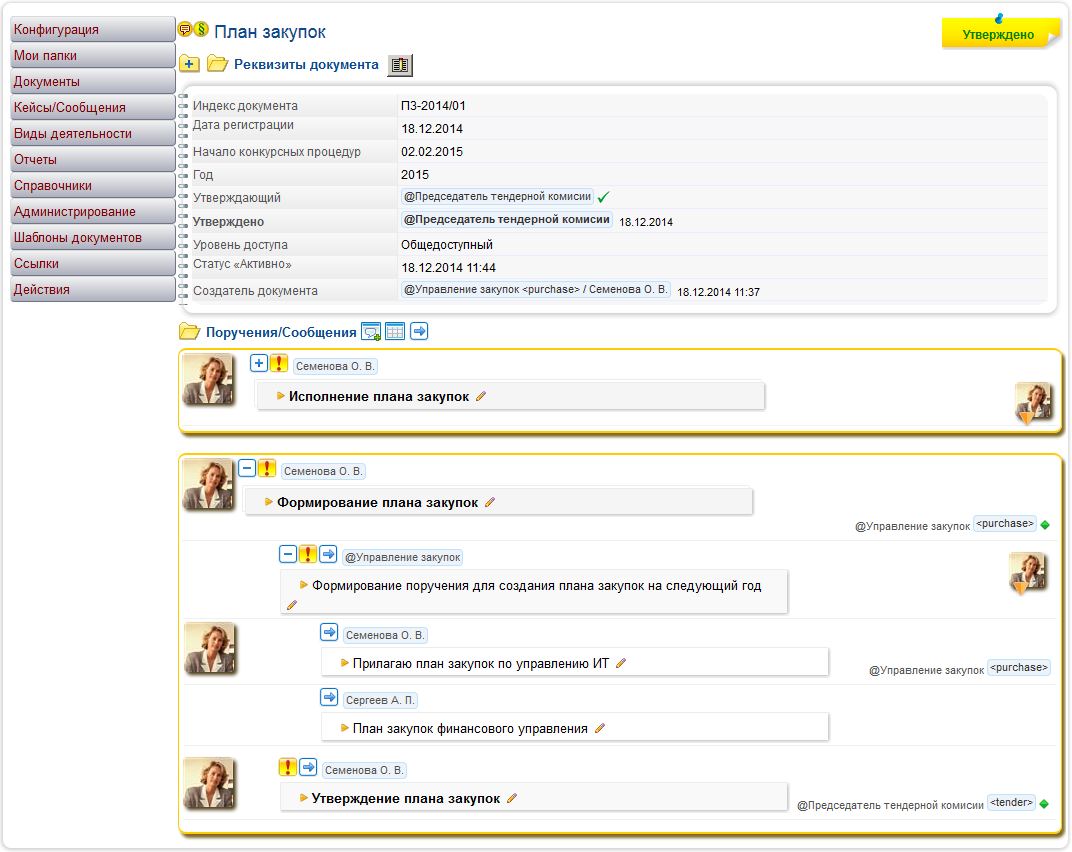Click the <tender> tag link

click(1010, 802)
